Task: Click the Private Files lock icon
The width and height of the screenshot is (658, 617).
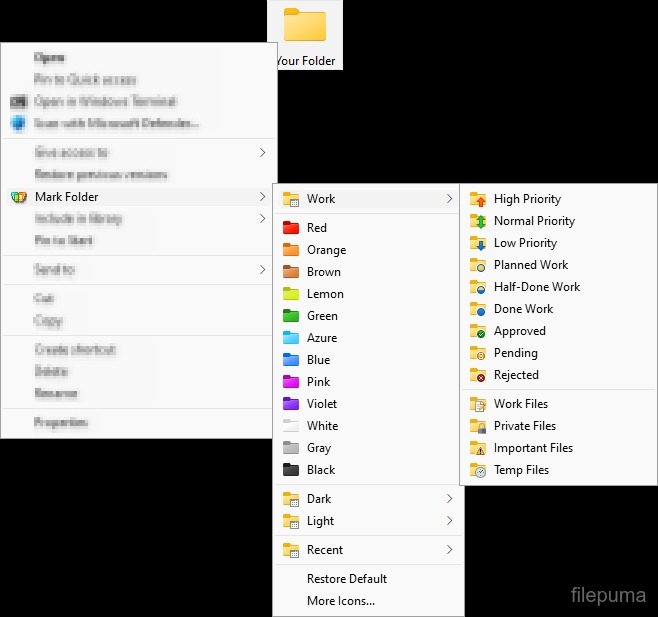Action: point(478,426)
